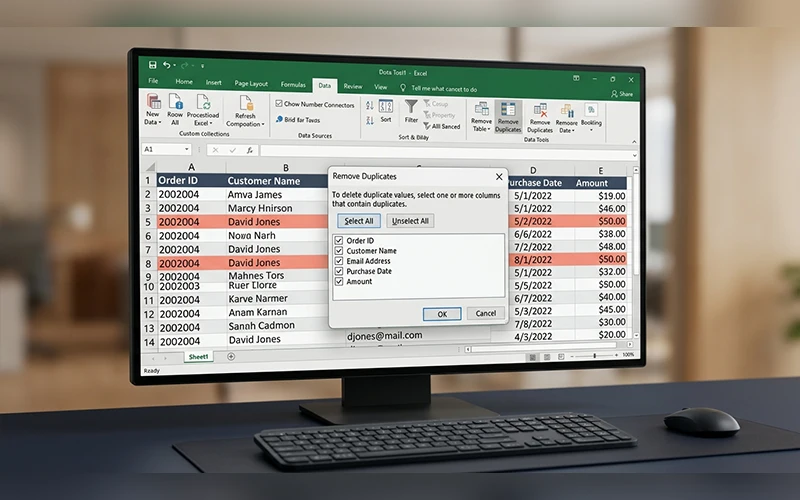Click Select All in Remove Duplicates dialog
The height and width of the screenshot is (500, 800).
point(359,221)
